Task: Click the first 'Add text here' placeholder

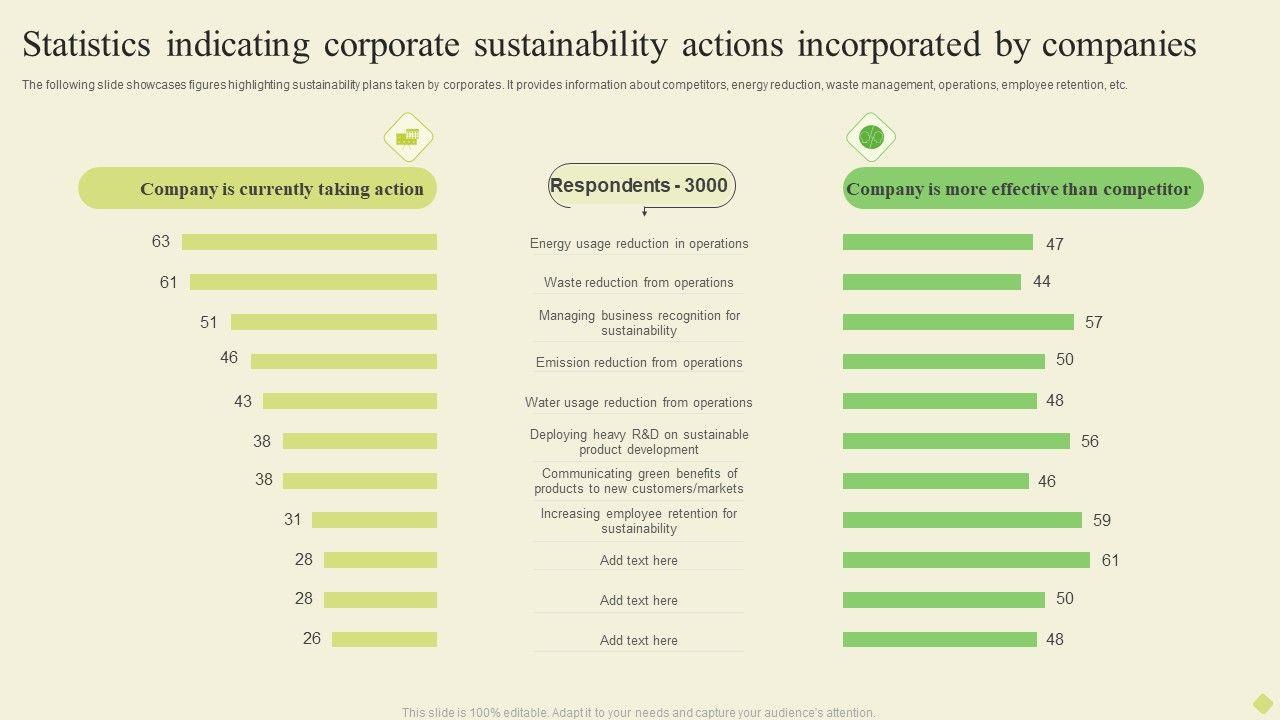Action: click(639, 560)
